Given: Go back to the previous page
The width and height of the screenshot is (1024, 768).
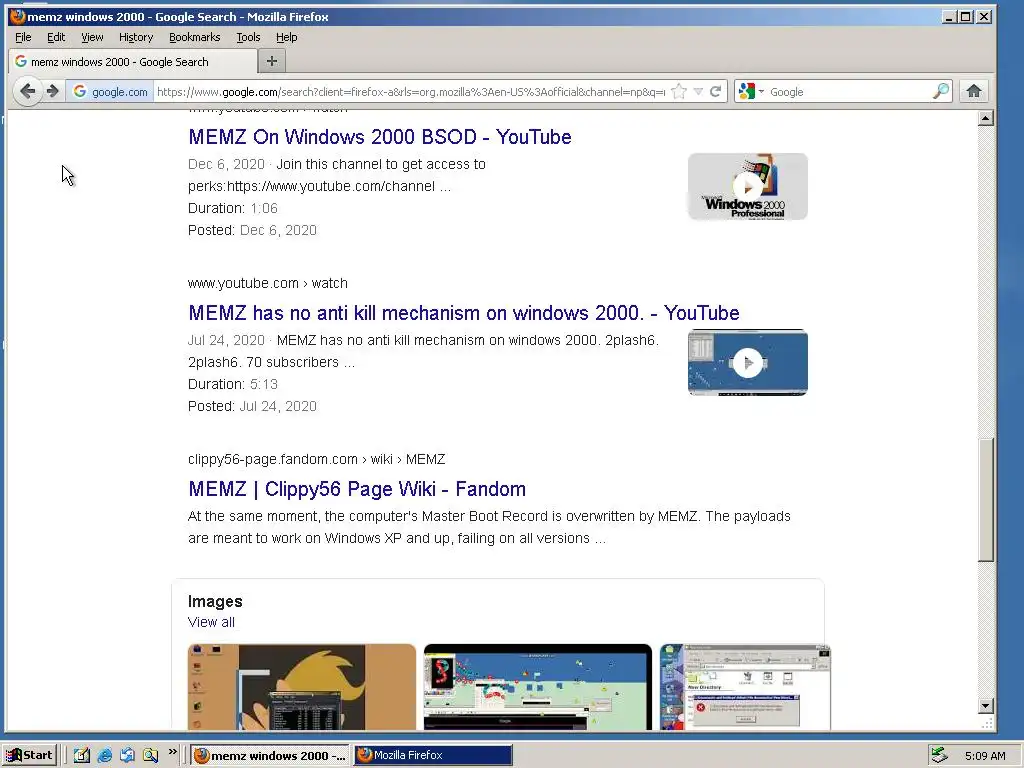Looking at the screenshot, I should click(27, 91).
